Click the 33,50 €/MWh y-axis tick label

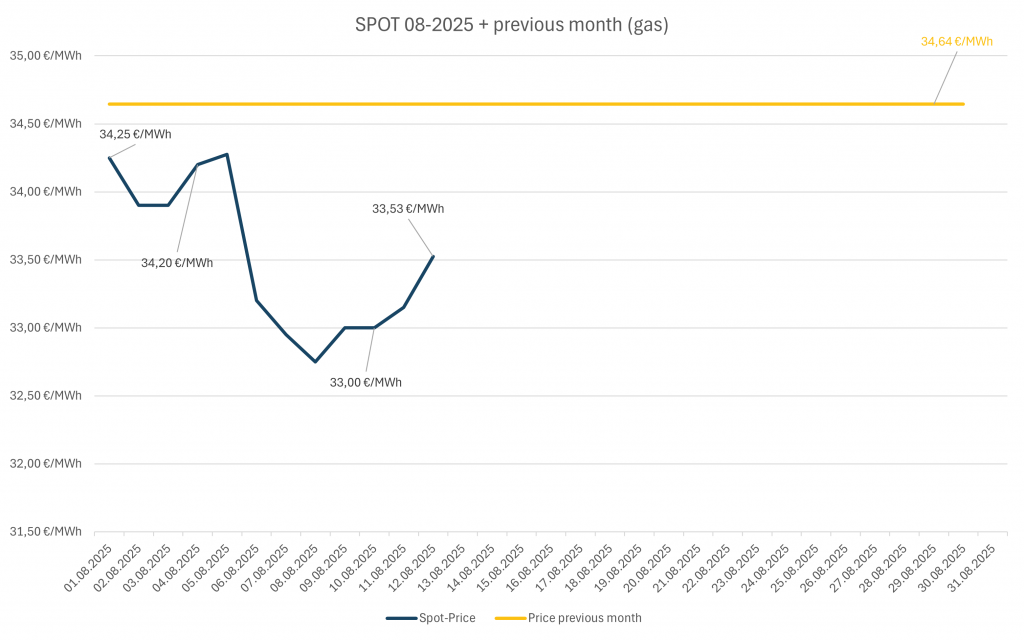(45, 260)
